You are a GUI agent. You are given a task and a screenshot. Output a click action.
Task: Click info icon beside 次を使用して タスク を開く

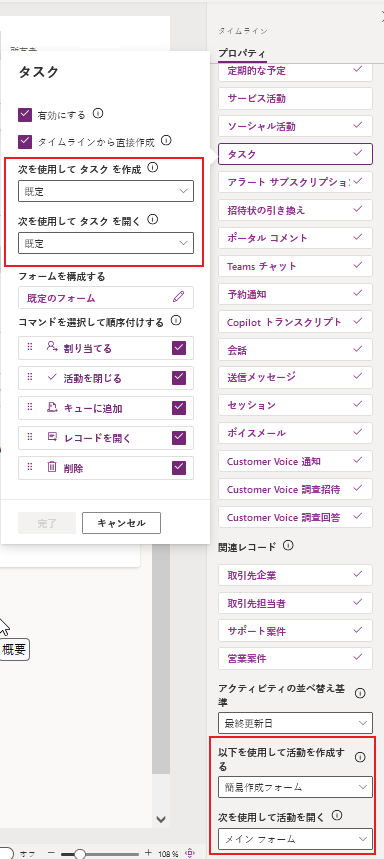[153, 220]
